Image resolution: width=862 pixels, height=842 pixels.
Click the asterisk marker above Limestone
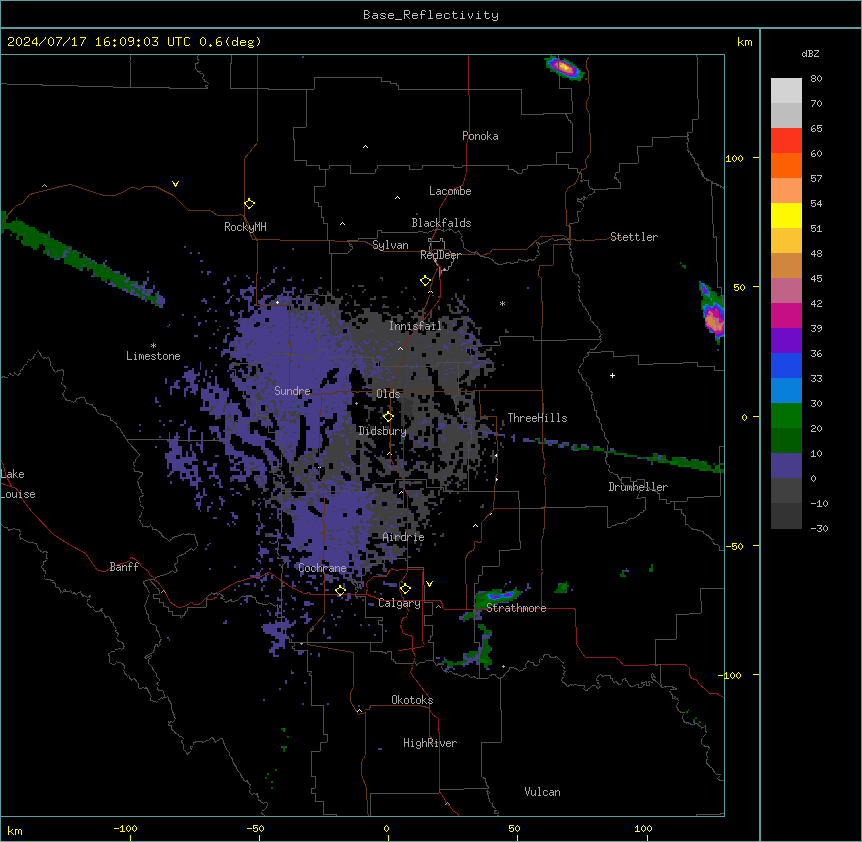(153, 346)
